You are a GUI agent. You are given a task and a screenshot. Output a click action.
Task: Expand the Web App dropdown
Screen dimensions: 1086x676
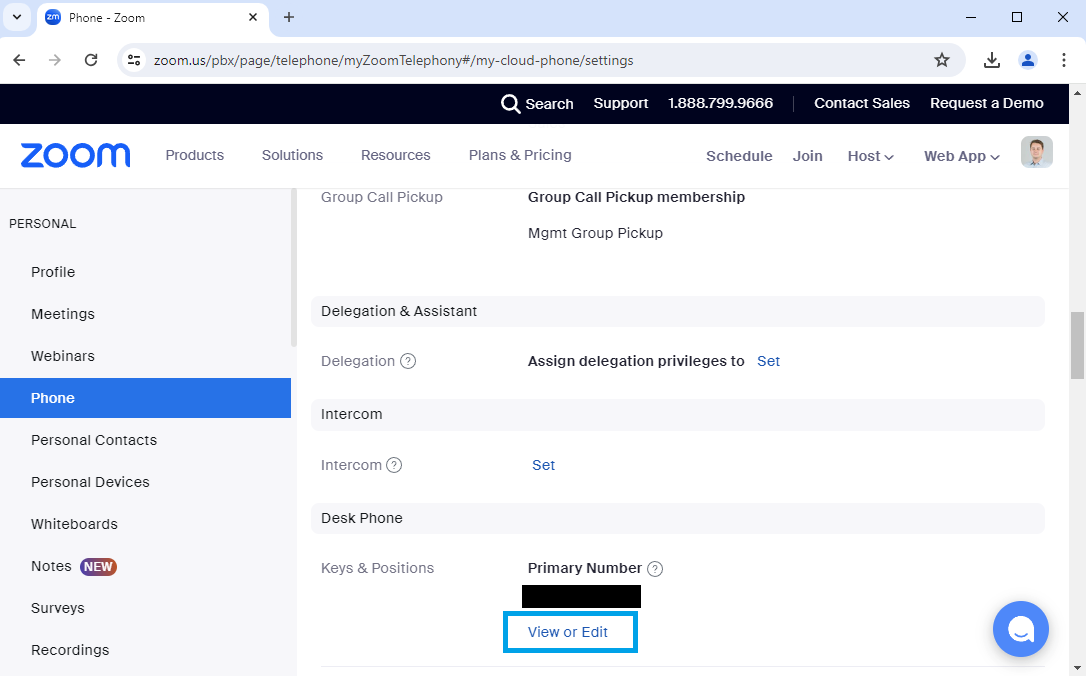coord(961,157)
